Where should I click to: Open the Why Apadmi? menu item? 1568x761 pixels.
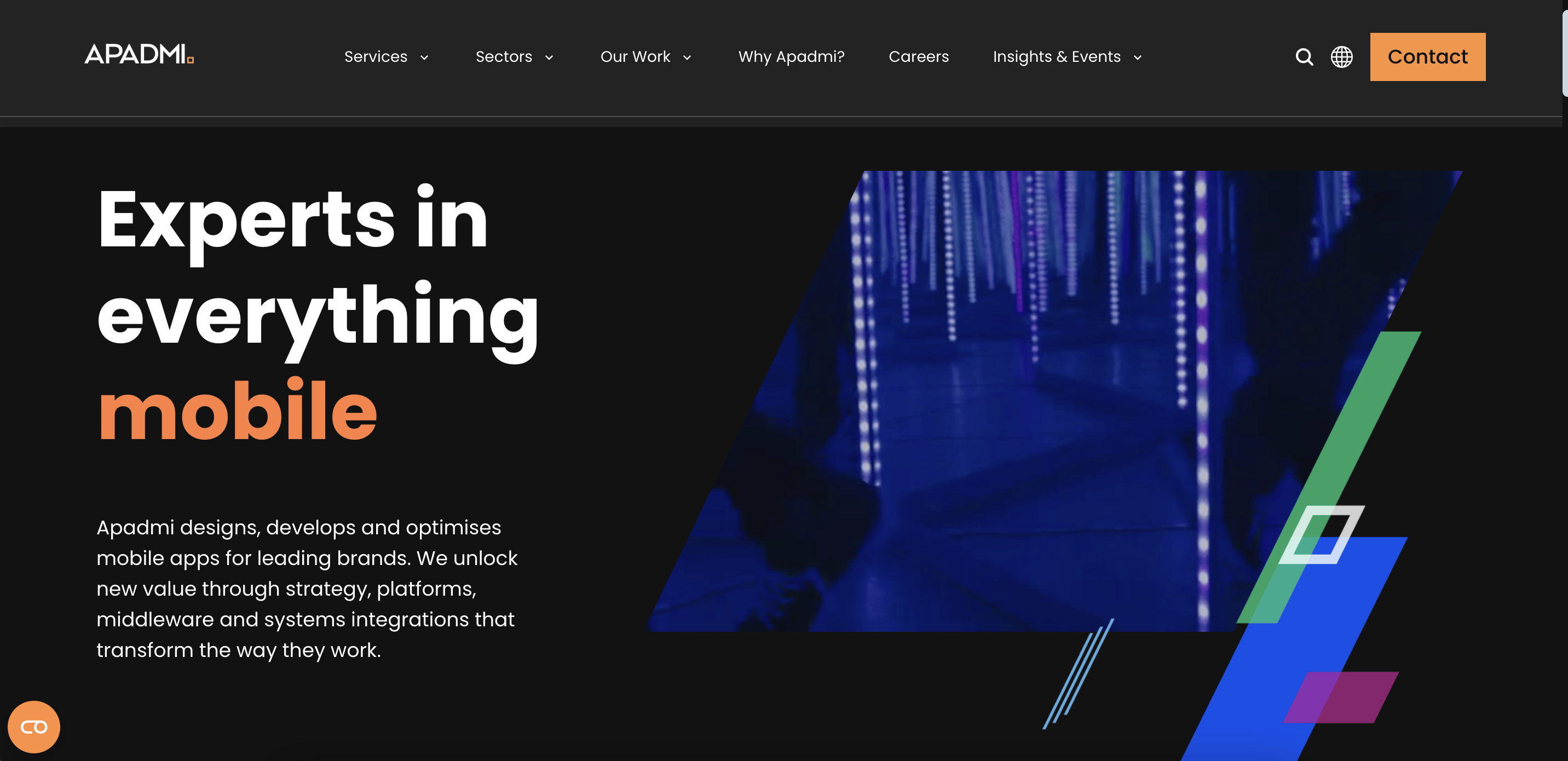(791, 56)
